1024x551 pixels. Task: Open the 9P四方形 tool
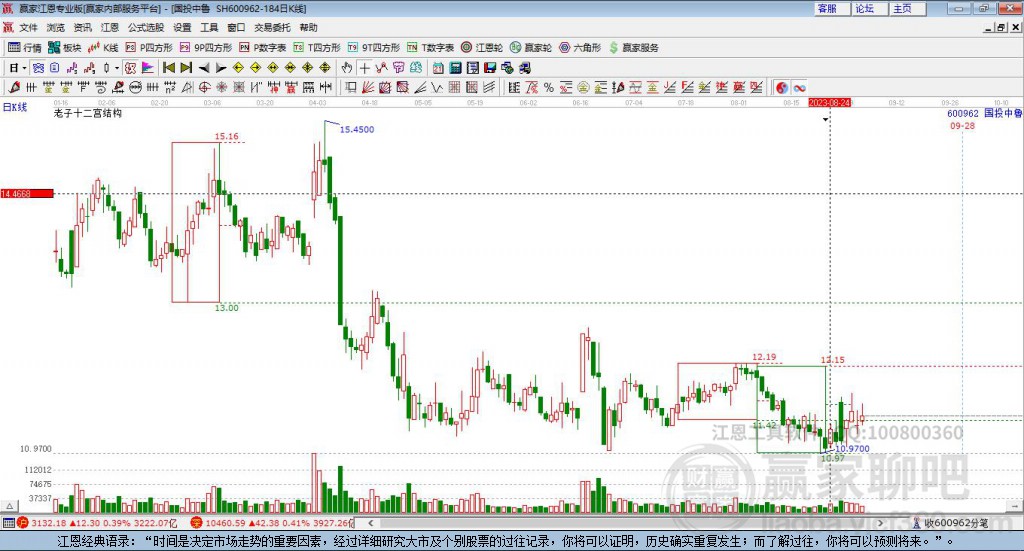[x=206, y=48]
